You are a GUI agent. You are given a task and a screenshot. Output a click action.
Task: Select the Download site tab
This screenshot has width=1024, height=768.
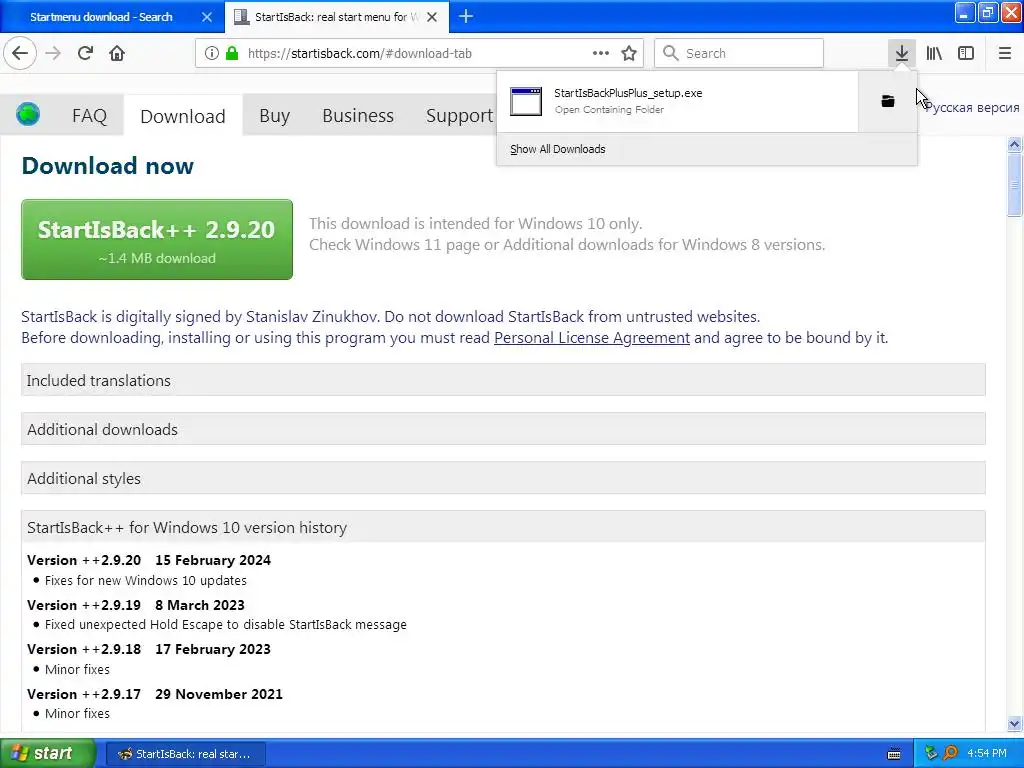click(x=183, y=116)
